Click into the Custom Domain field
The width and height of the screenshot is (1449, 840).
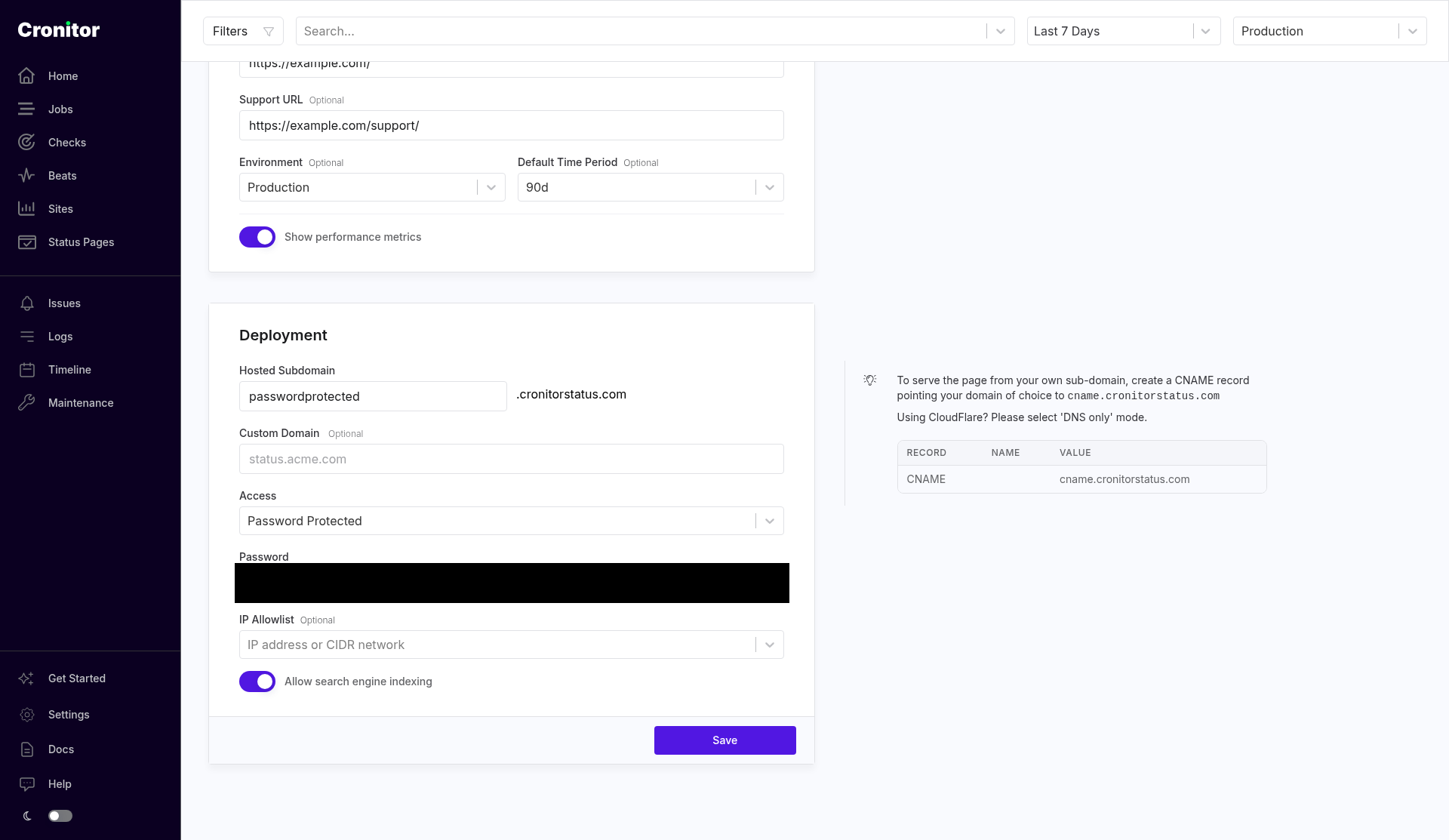[x=512, y=459]
